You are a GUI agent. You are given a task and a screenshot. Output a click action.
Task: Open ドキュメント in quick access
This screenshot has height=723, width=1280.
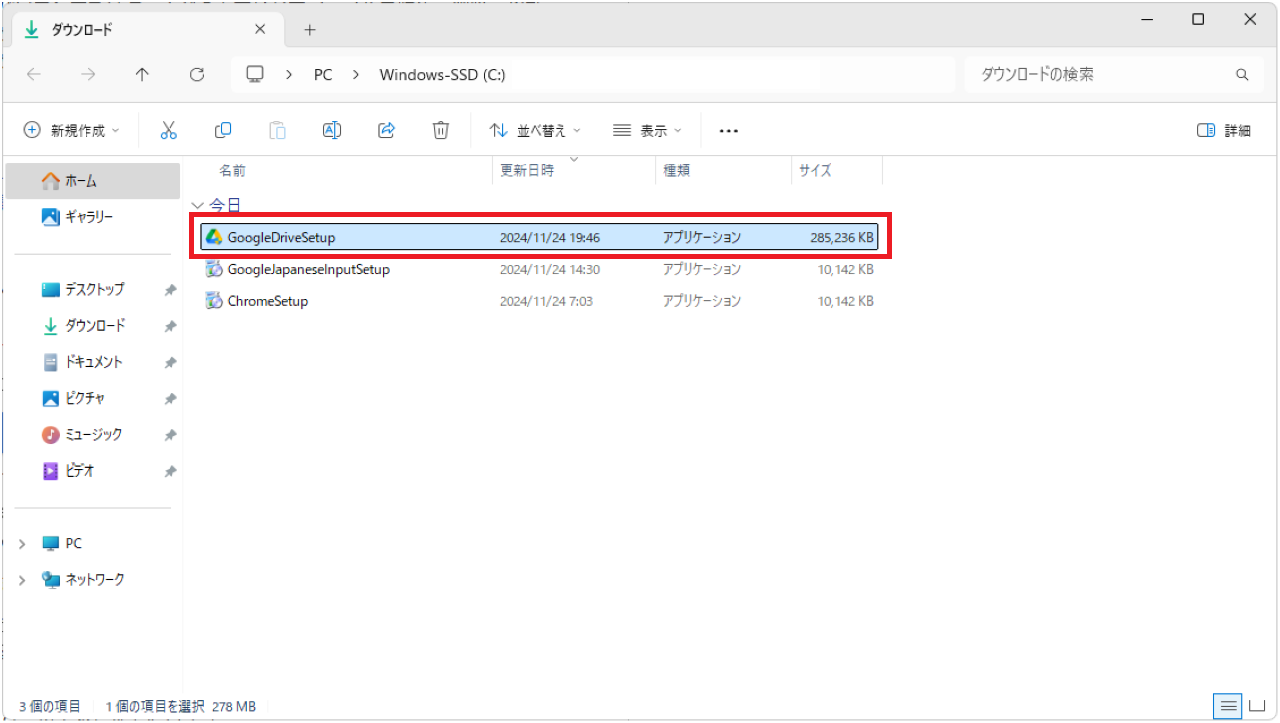[94, 362]
